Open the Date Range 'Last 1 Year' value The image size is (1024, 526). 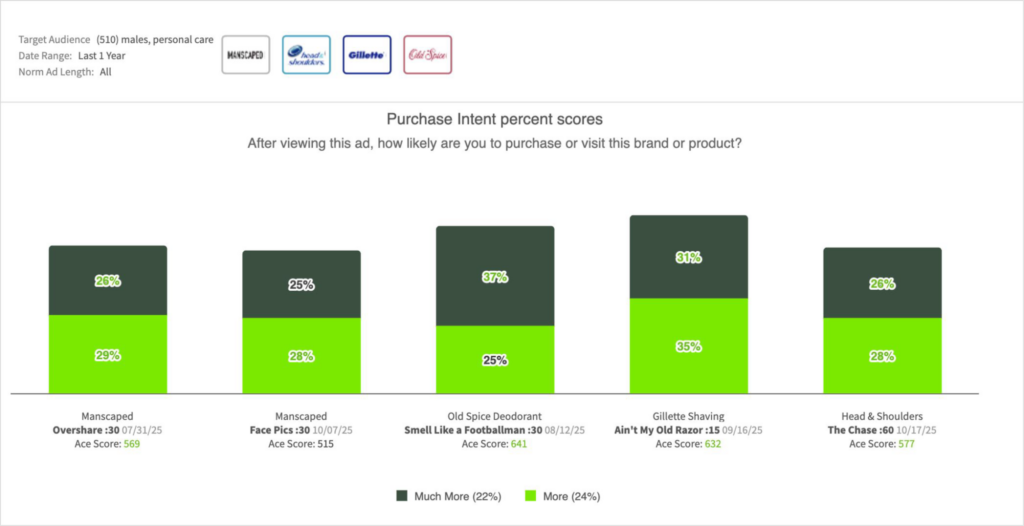pos(102,56)
